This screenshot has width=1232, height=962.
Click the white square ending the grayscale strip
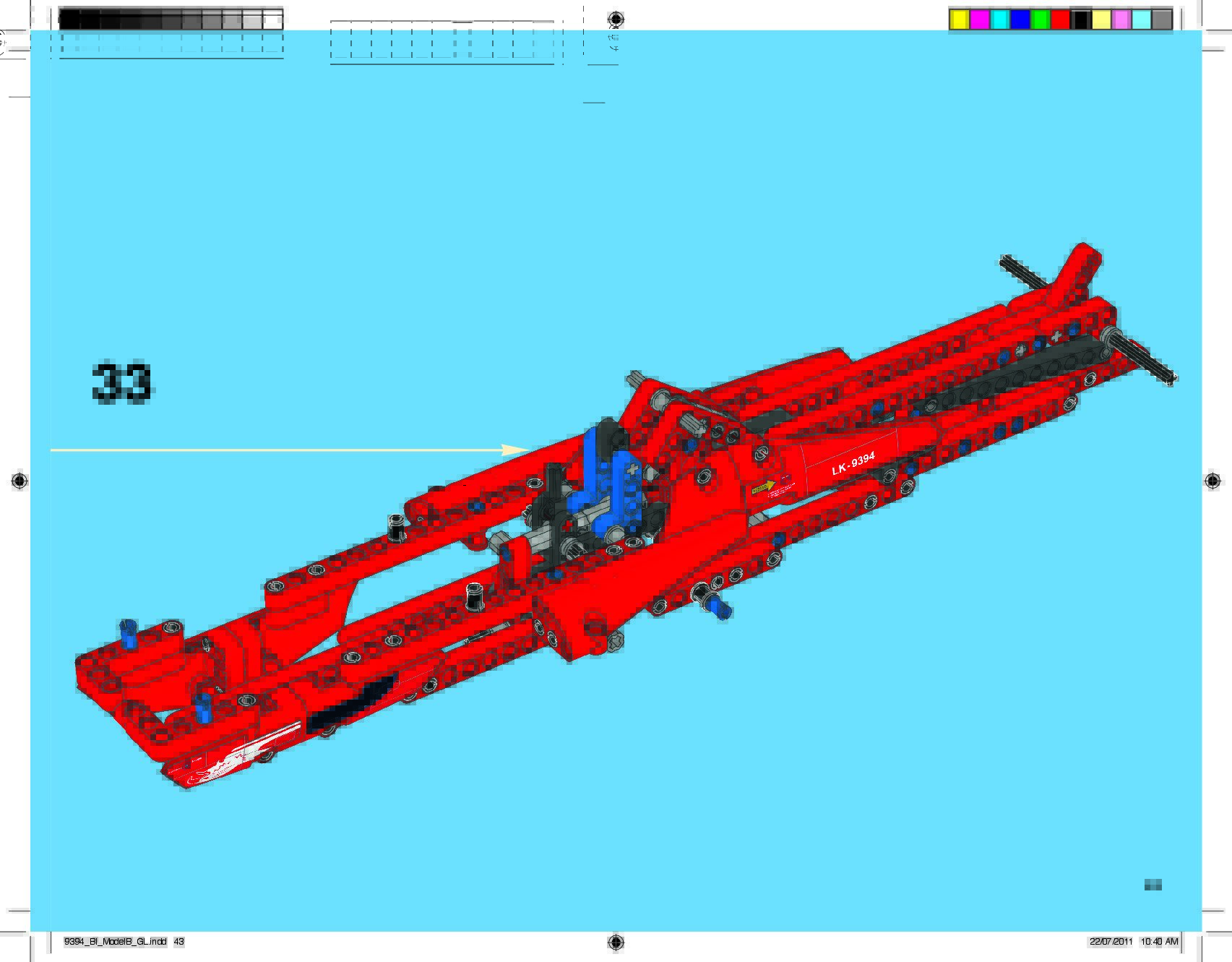pyautogui.click(x=273, y=20)
